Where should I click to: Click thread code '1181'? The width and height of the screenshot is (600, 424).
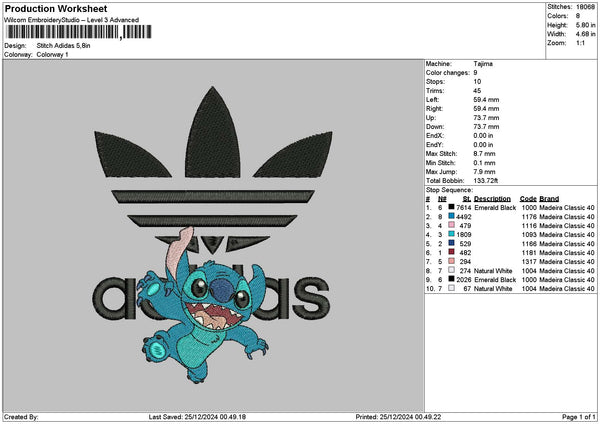(529, 253)
